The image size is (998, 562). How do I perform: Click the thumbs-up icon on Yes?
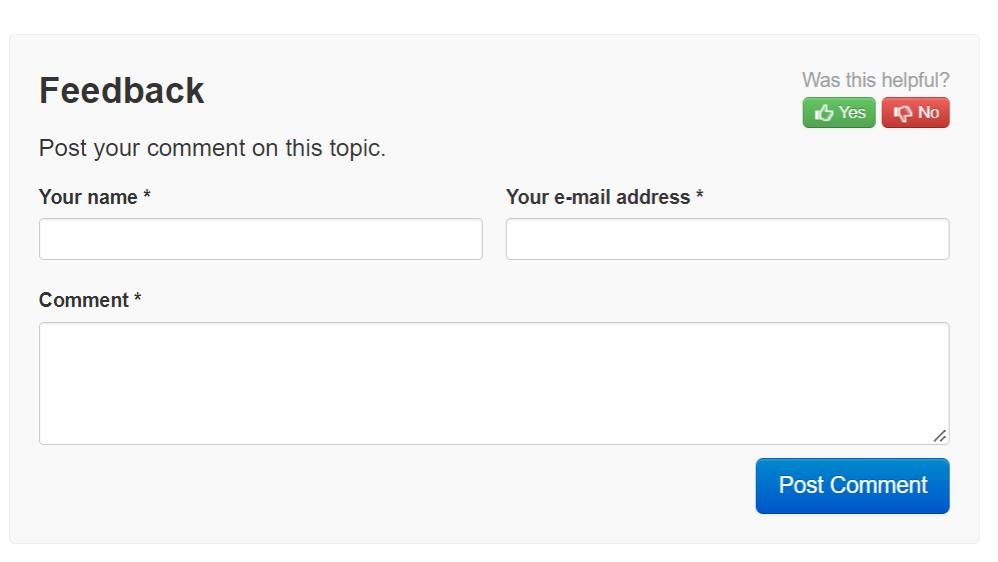tap(824, 113)
